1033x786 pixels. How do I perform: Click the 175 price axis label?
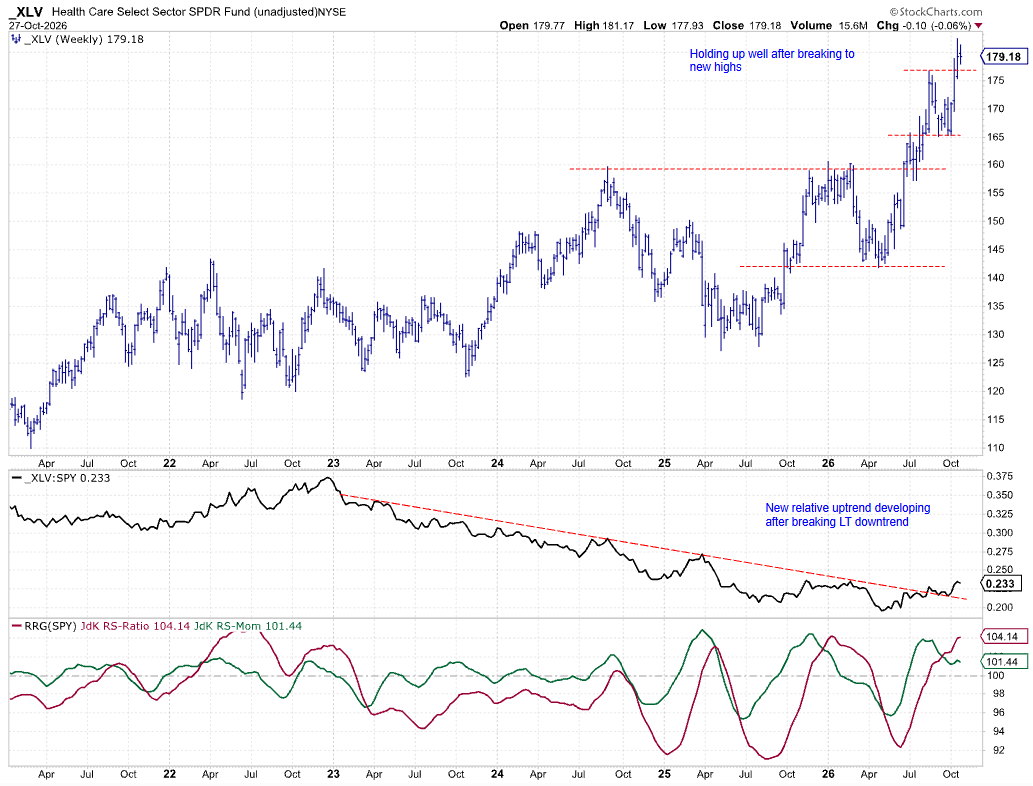coord(995,80)
